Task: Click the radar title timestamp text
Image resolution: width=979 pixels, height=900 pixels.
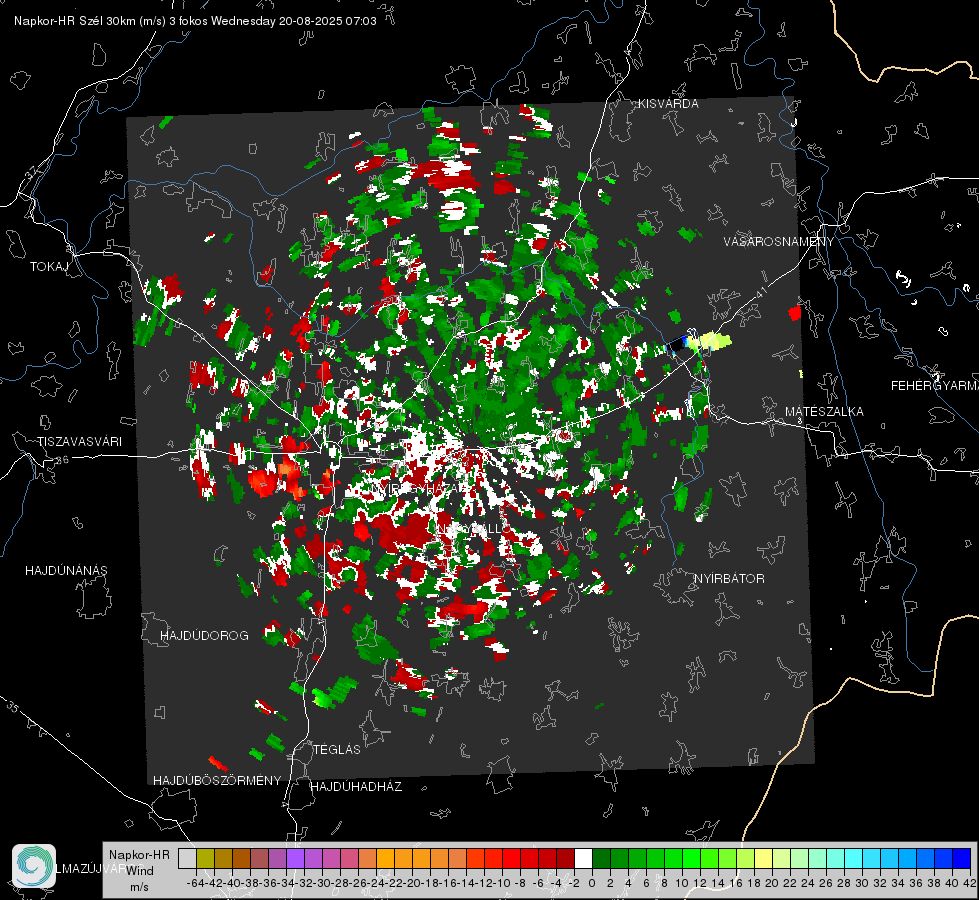Action: pyautogui.click(x=195, y=21)
